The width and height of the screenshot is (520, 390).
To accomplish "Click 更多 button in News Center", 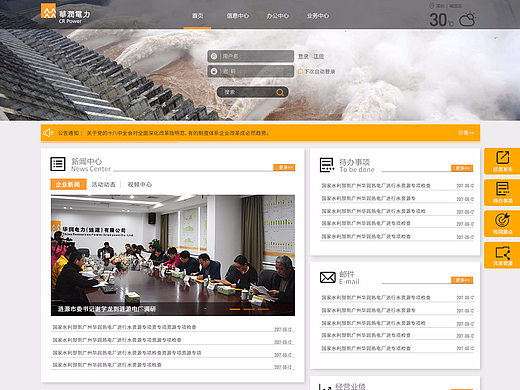I will click(284, 167).
